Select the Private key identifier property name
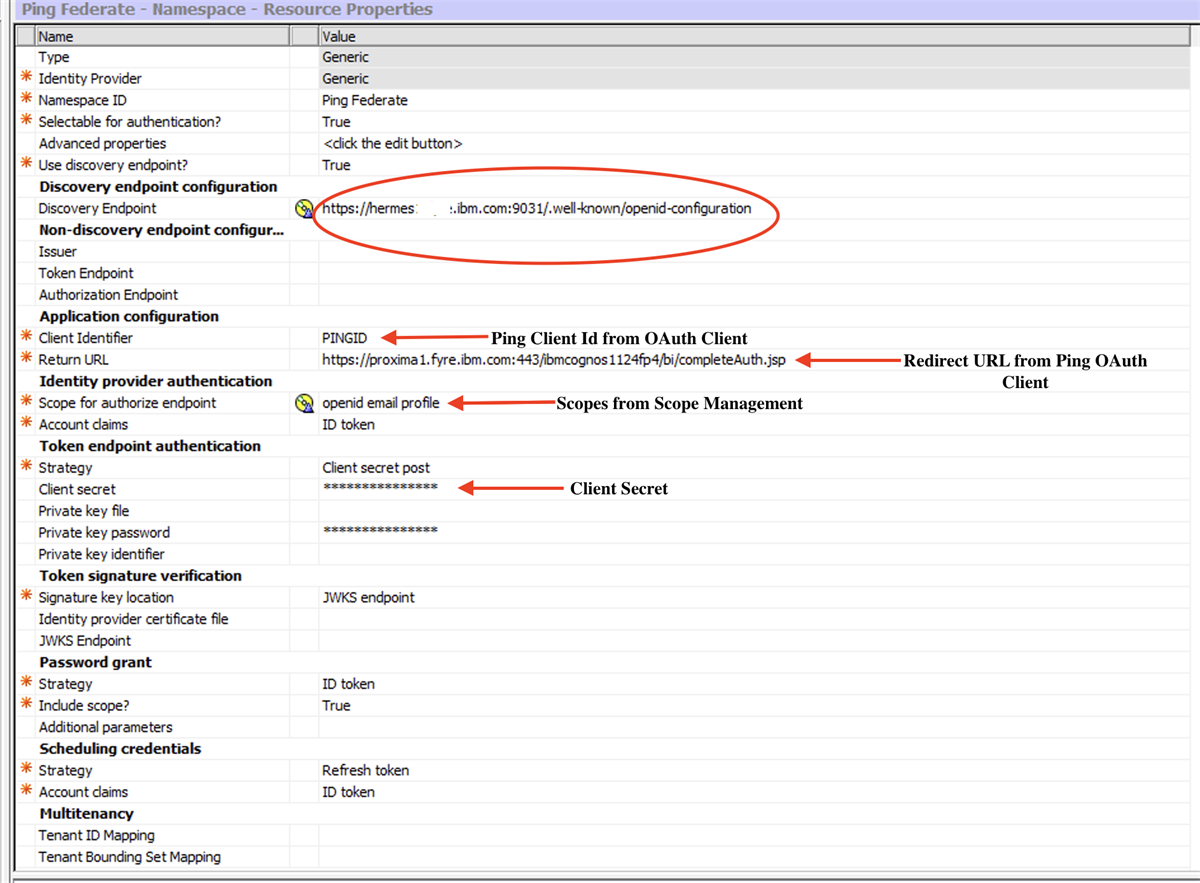 pyautogui.click(x=101, y=554)
